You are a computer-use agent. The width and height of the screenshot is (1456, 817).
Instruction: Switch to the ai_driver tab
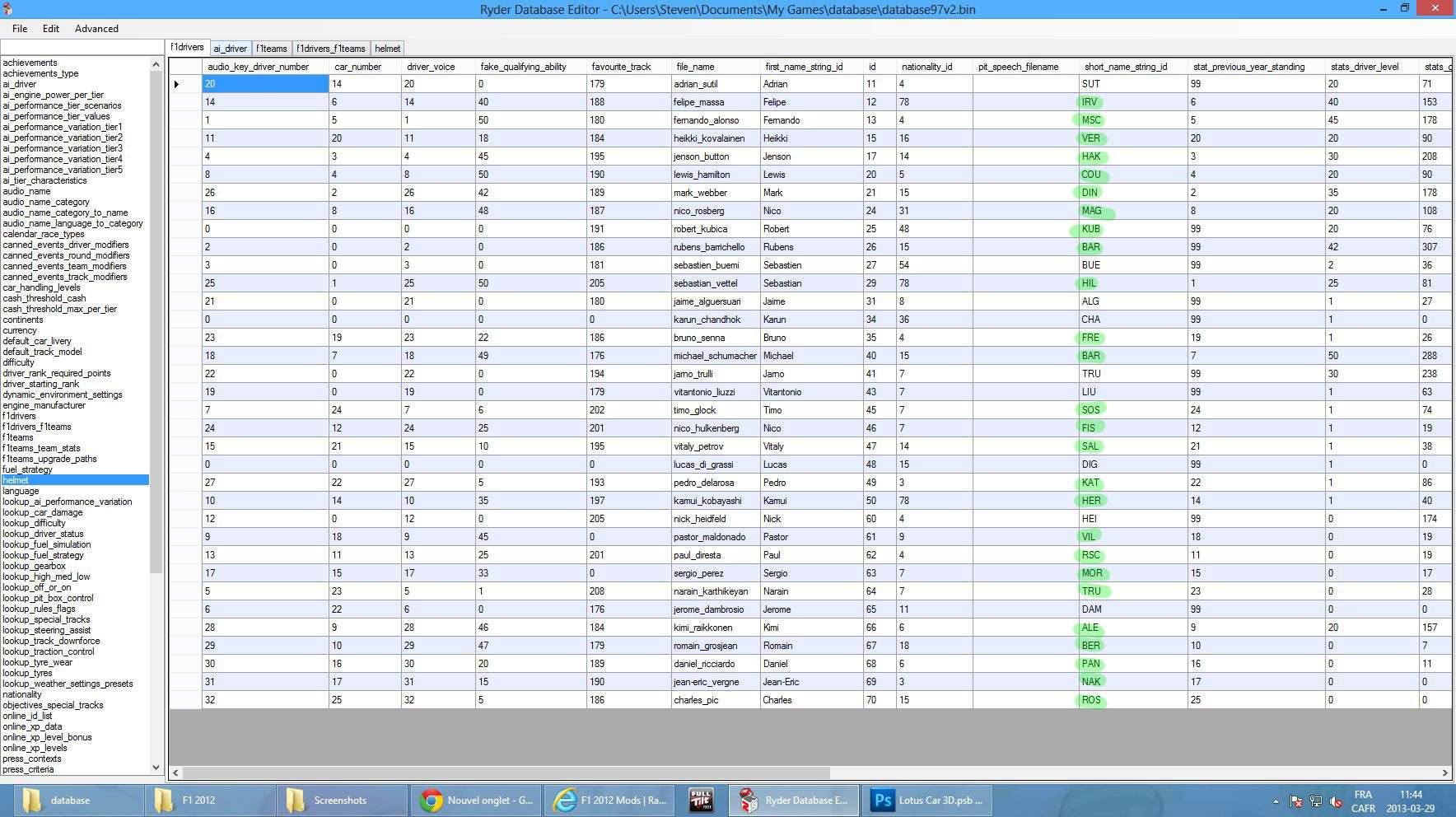[230, 49]
